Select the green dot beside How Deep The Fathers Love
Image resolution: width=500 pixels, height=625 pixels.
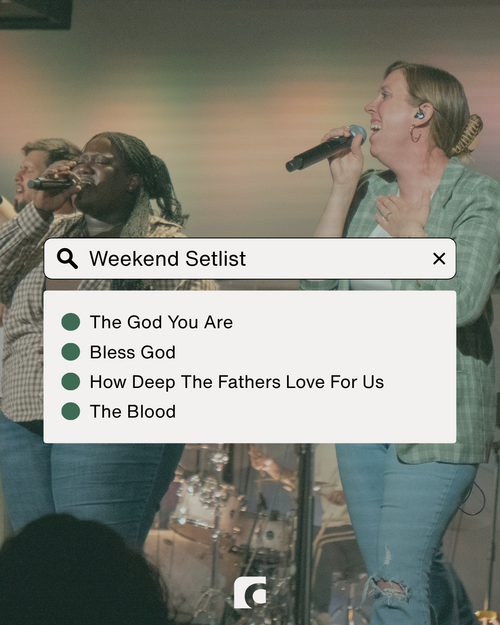tap(71, 381)
